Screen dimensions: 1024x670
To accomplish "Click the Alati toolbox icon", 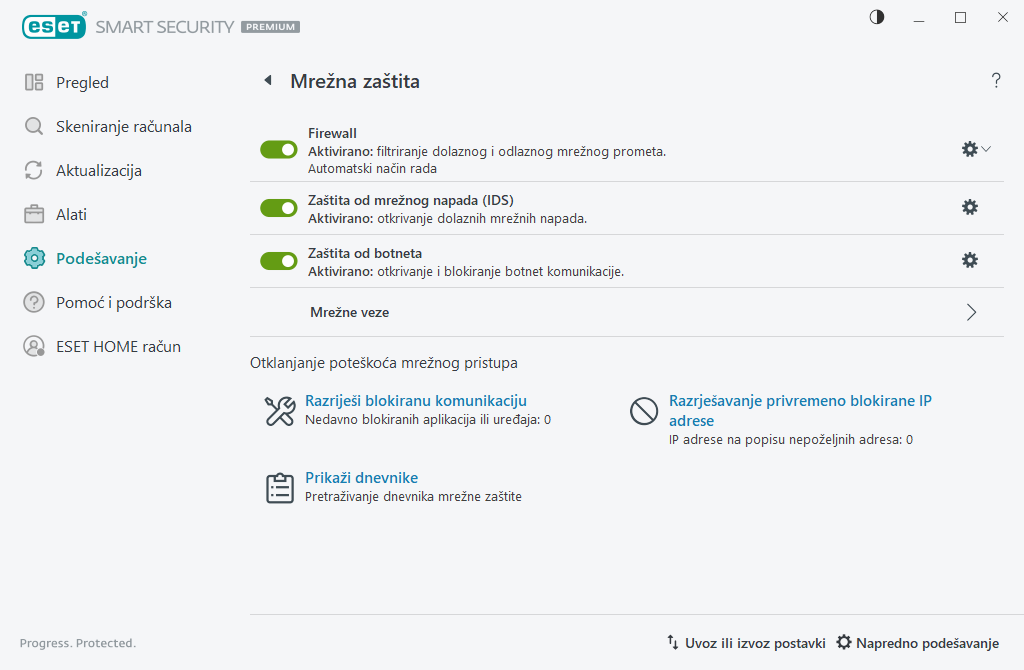I will pyautogui.click(x=34, y=215).
